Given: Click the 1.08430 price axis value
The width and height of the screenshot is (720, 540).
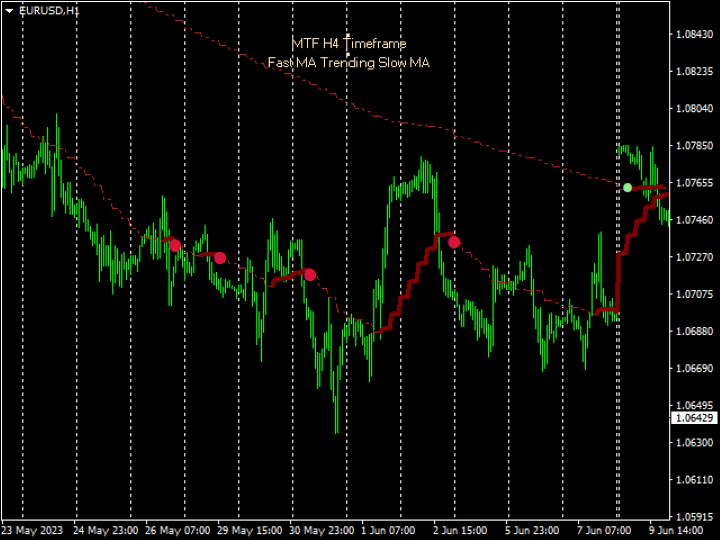Looking at the screenshot, I should (695, 34).
